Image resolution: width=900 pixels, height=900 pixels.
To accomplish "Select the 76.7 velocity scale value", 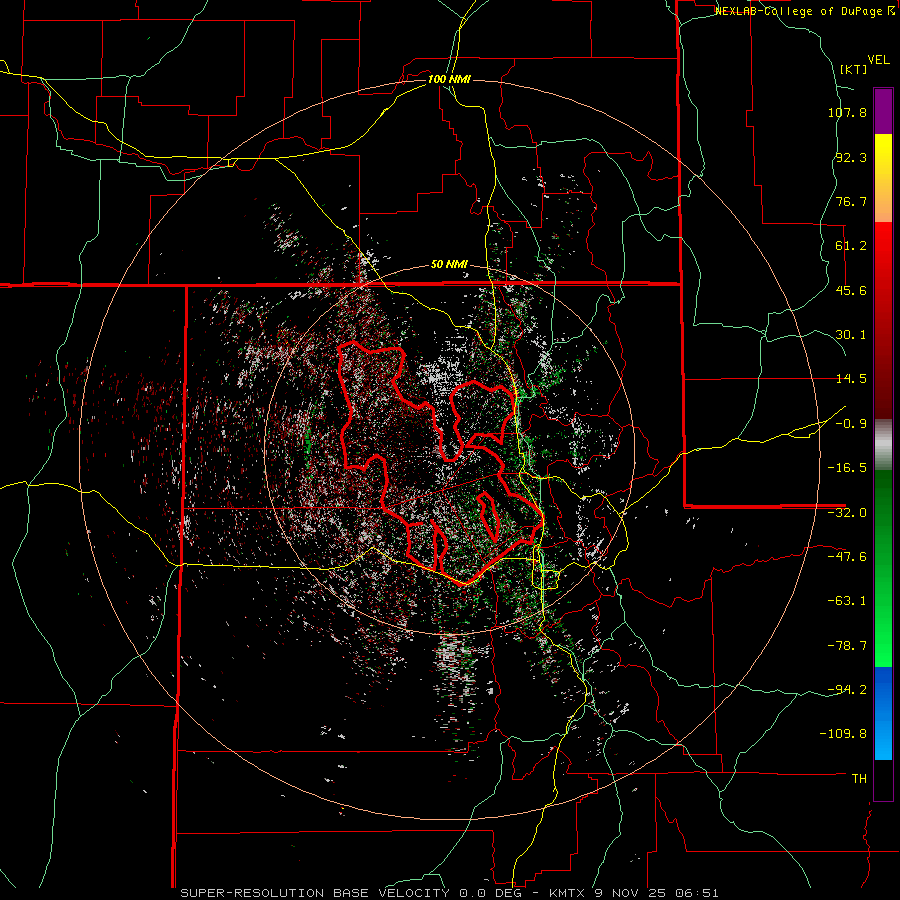I will tap(851, 201).
